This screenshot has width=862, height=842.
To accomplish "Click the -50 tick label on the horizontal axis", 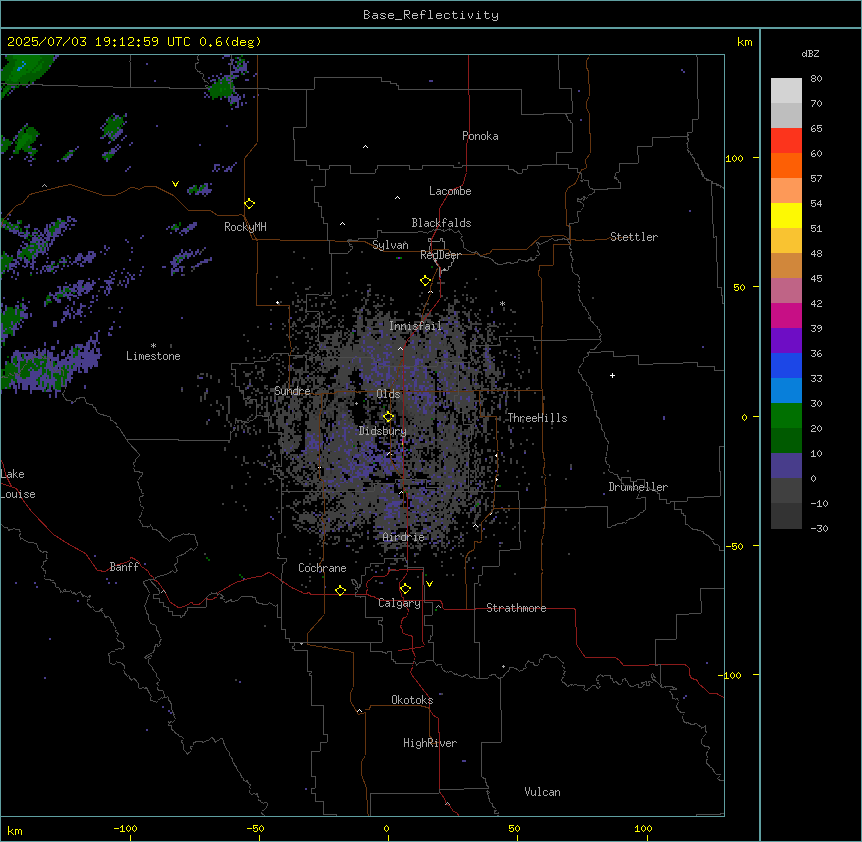I will [255, 828].
